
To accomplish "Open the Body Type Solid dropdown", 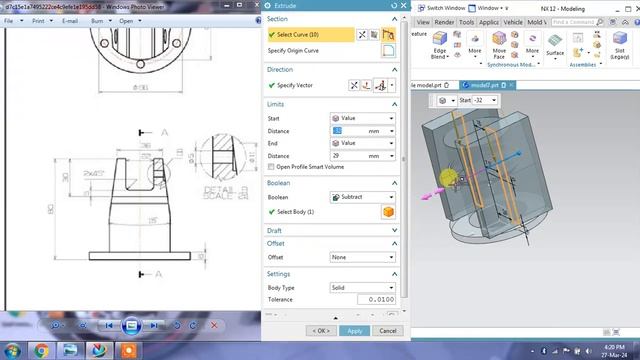I will [362, 288].
